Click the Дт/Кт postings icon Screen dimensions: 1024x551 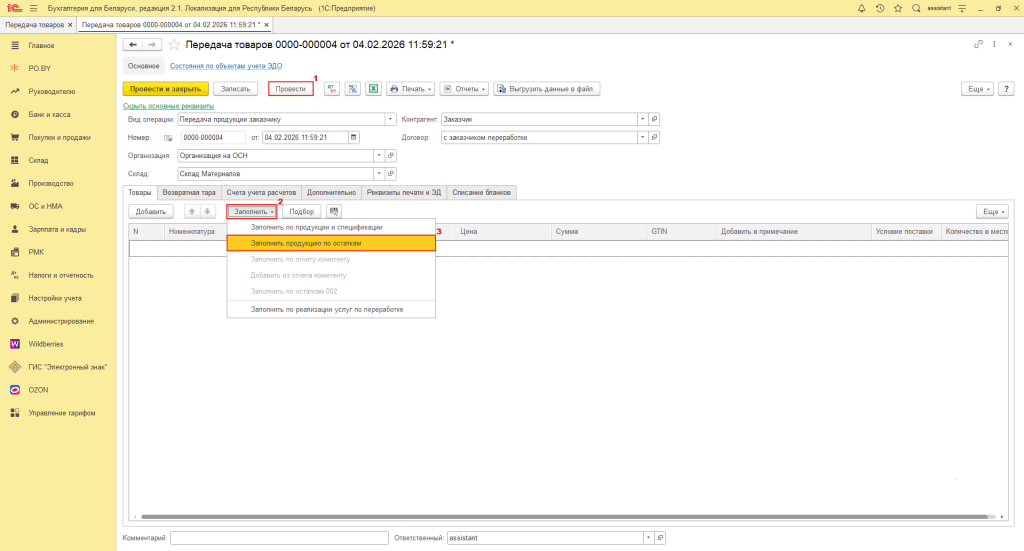(x=332, y=89)
